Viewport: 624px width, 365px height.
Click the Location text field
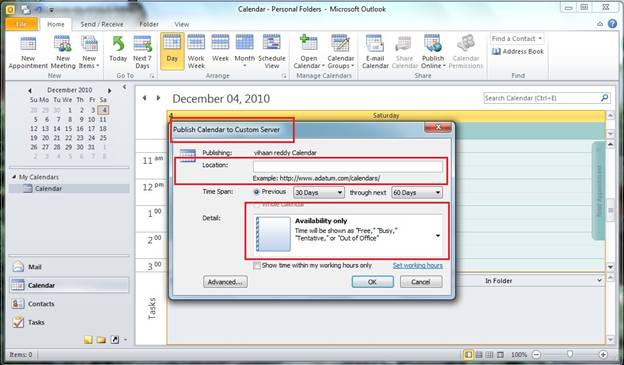(348, 166)
